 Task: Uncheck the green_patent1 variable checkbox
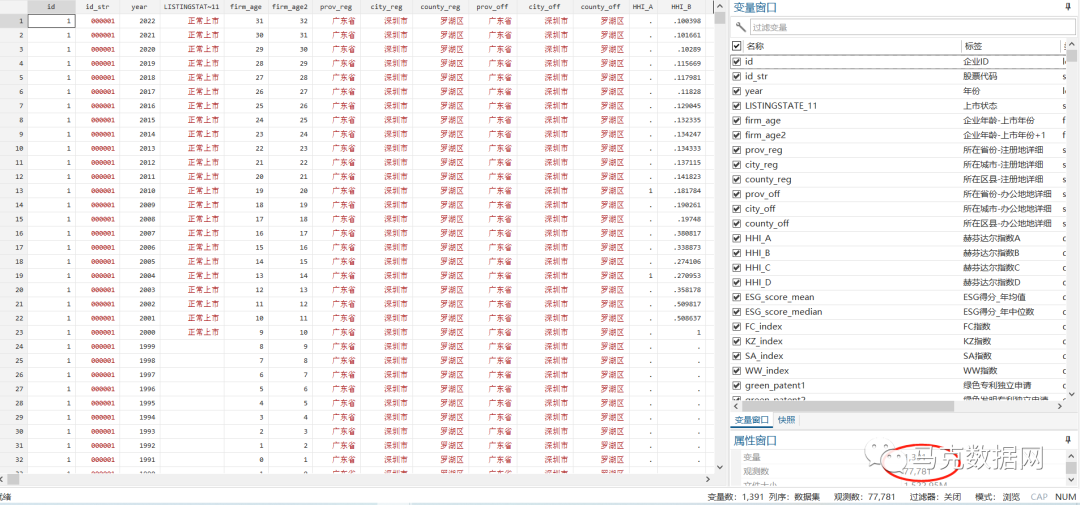pos(736,385)
